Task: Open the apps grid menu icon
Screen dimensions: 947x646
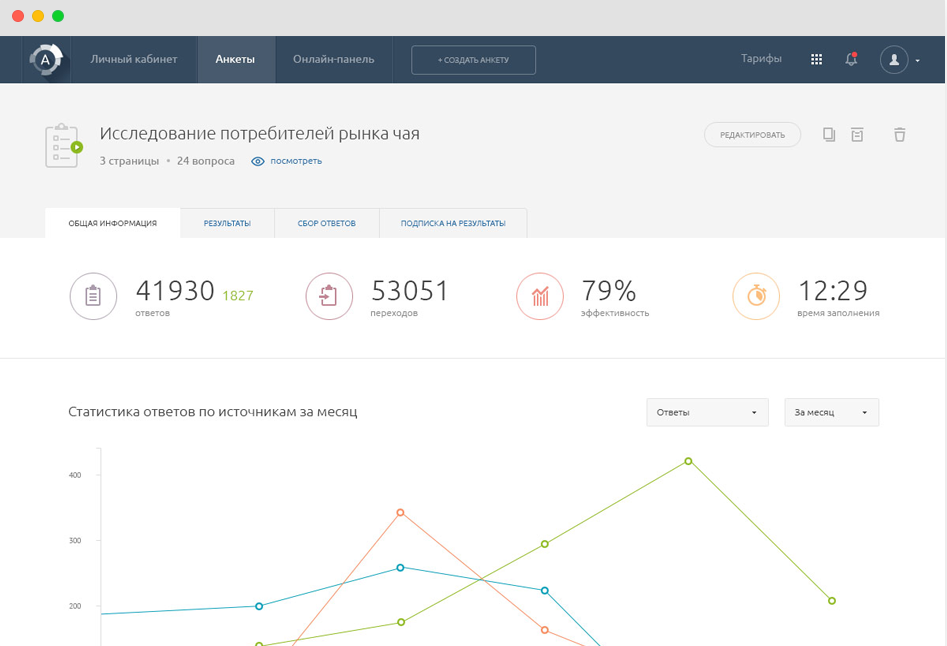Action: pyautogui.click(x=816, y=60)
